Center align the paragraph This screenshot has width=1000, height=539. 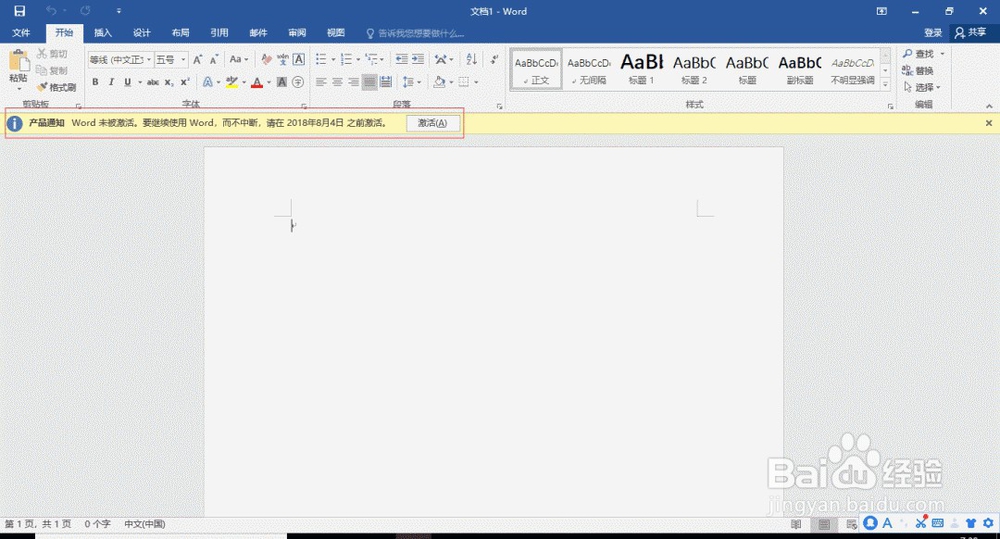(337, 82)
